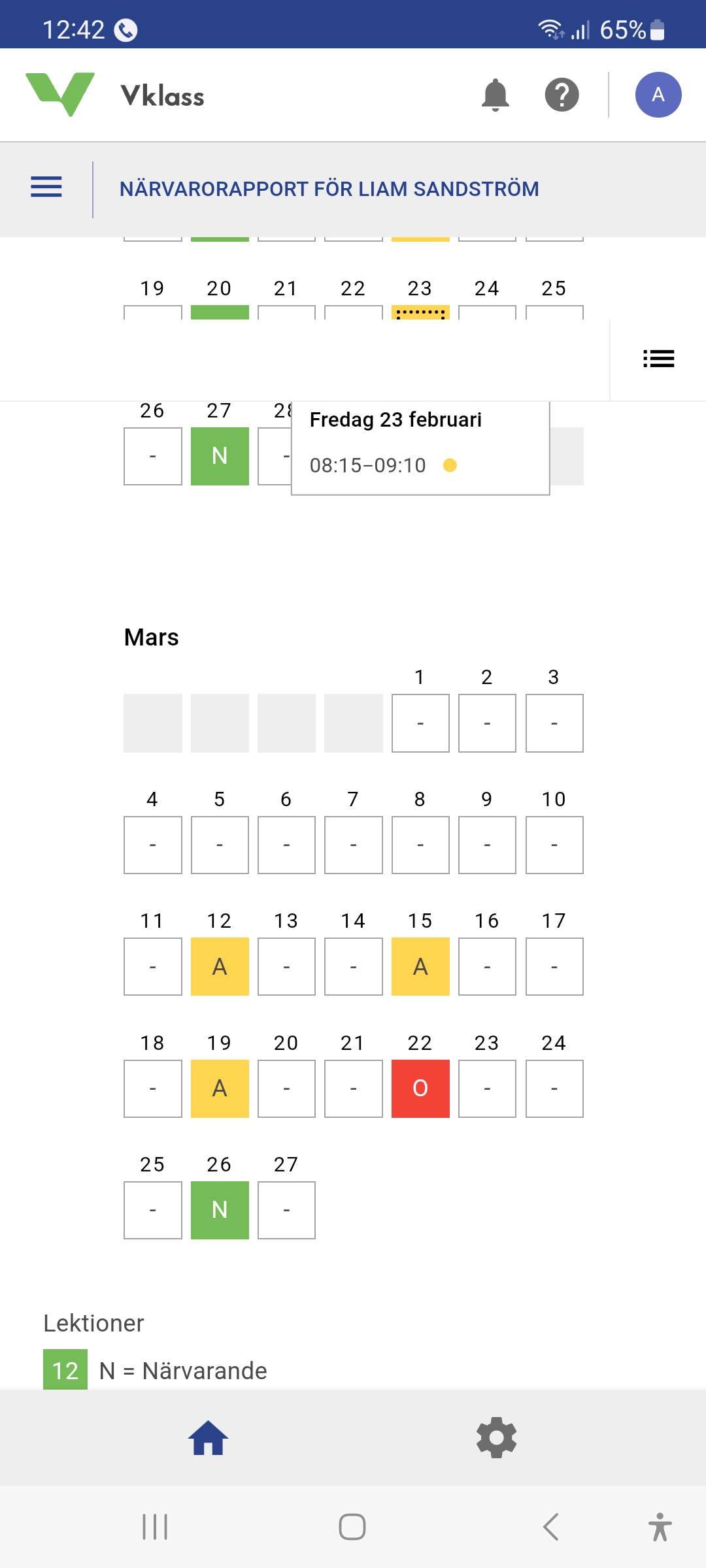Tap the green 12 Närvarande legend badge
The image size is (706, 1568).
pyautogui.click(x=65, y=1369)
